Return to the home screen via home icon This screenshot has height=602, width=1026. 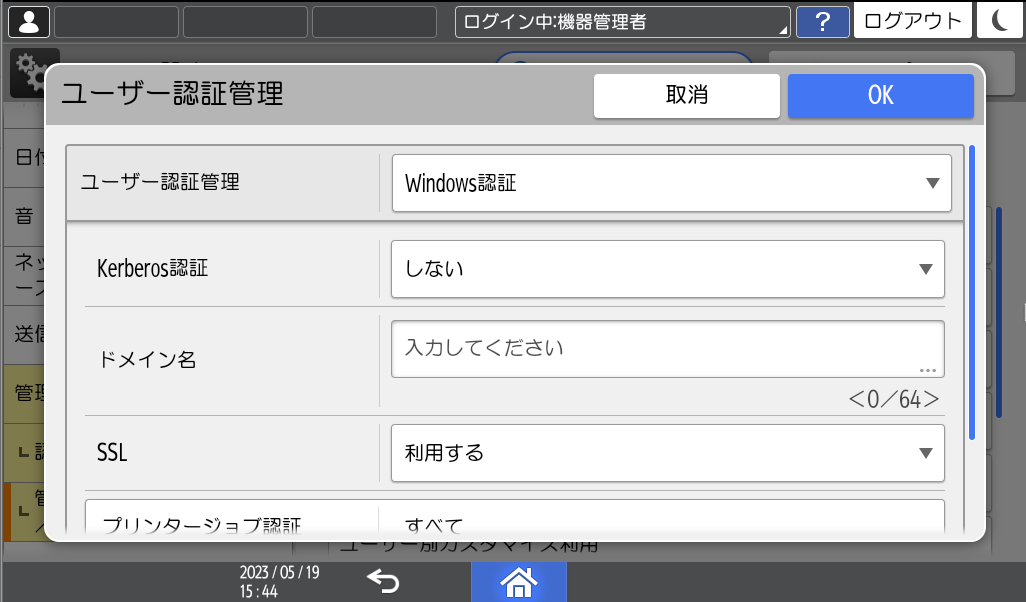pos(518,581)
